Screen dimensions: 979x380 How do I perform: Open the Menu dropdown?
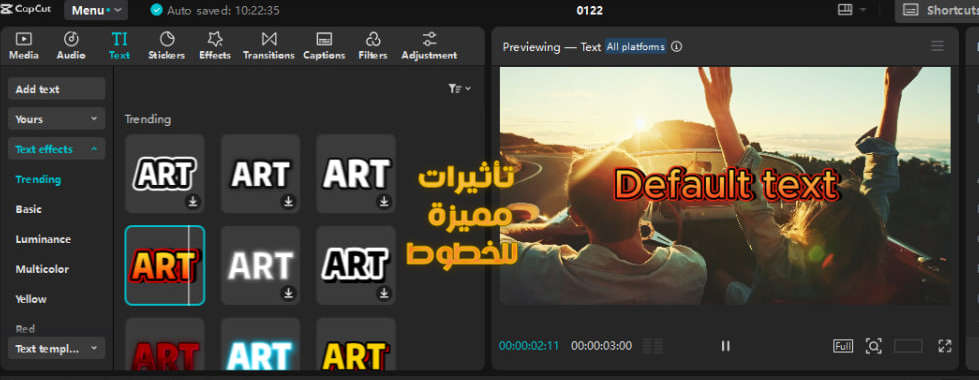click(96, 10)
